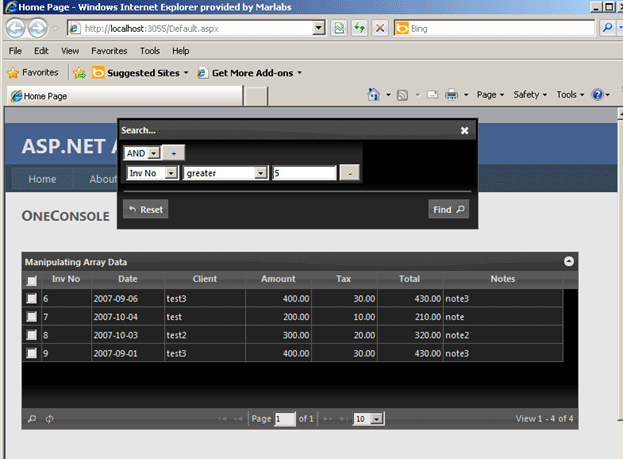The width and height of the screenshot is (623, 459).
Task: Open the AND/OR group operator dropdown
Action: [142, 153]
